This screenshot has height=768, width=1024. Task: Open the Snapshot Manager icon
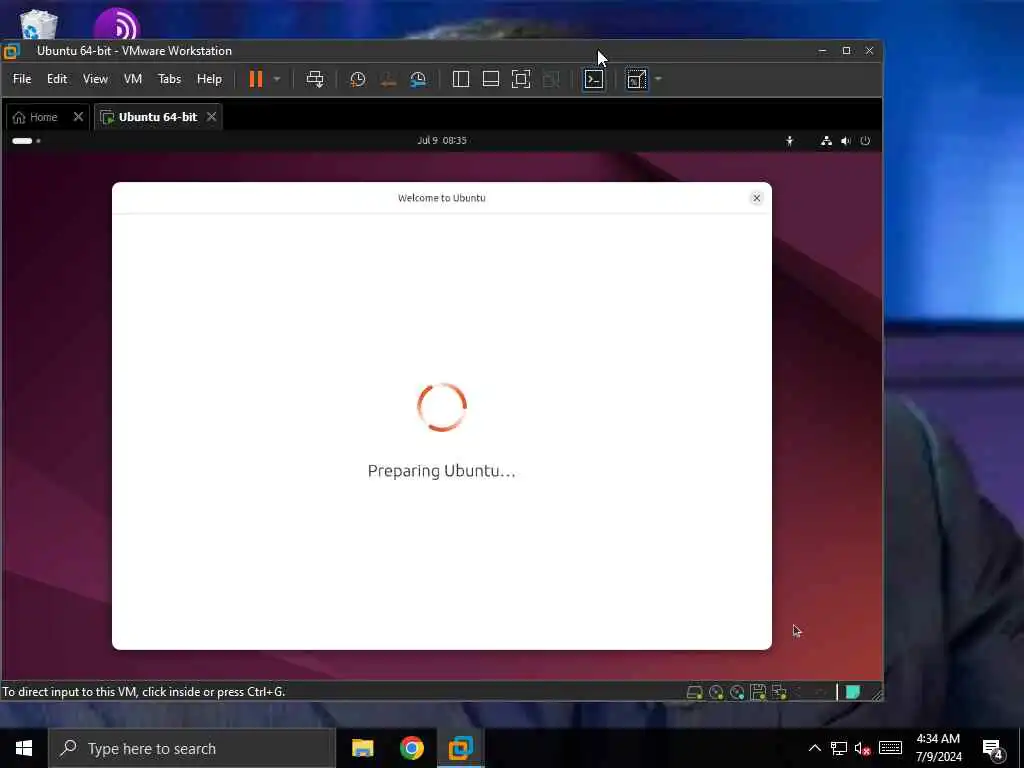418,79
